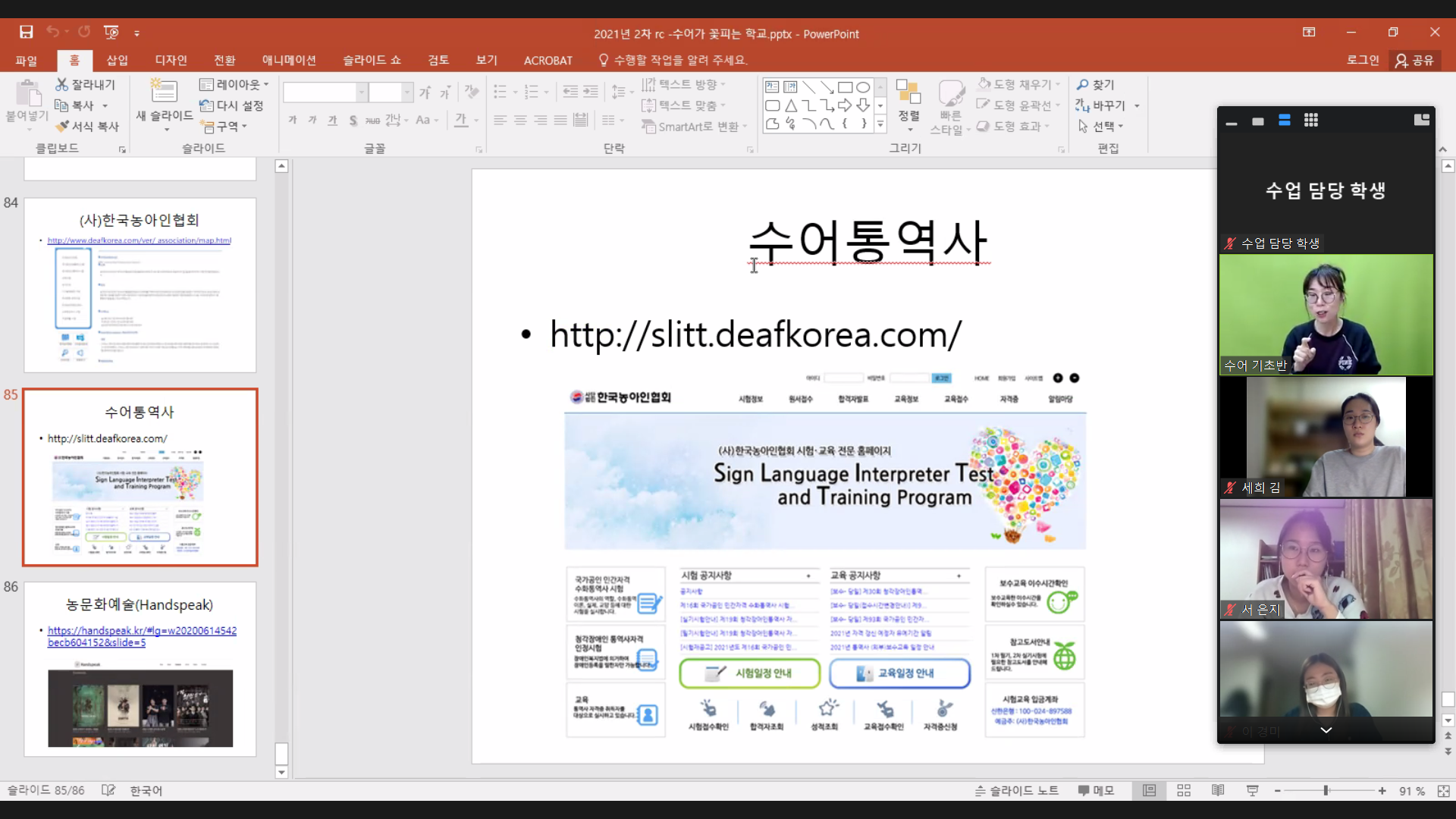Screen dimensions: 1456x819
Task: Click the zoom slider handle
Action: pyautogui.click(x=1326, y=791)
